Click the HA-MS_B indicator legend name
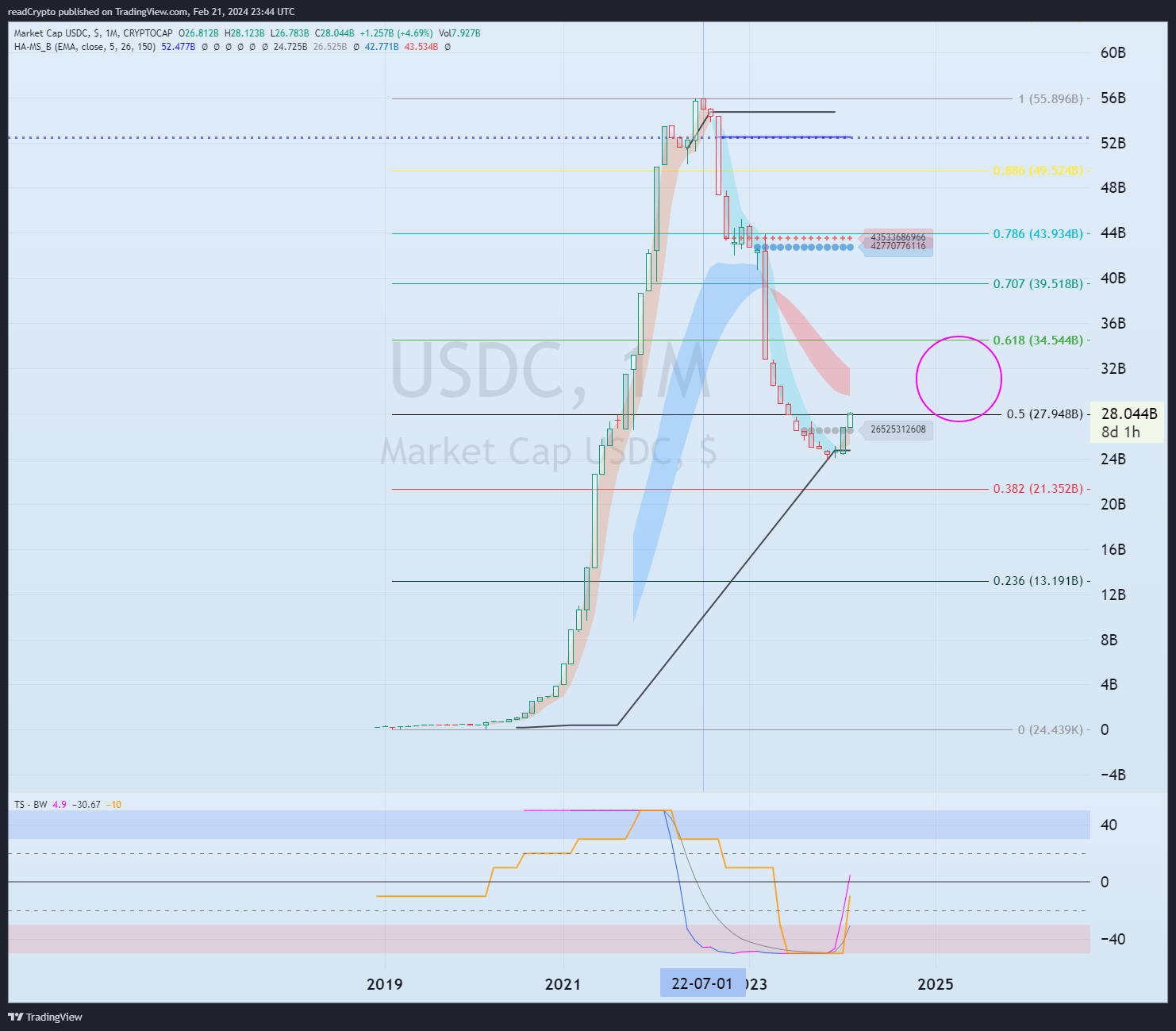 [x=84, y=47]
